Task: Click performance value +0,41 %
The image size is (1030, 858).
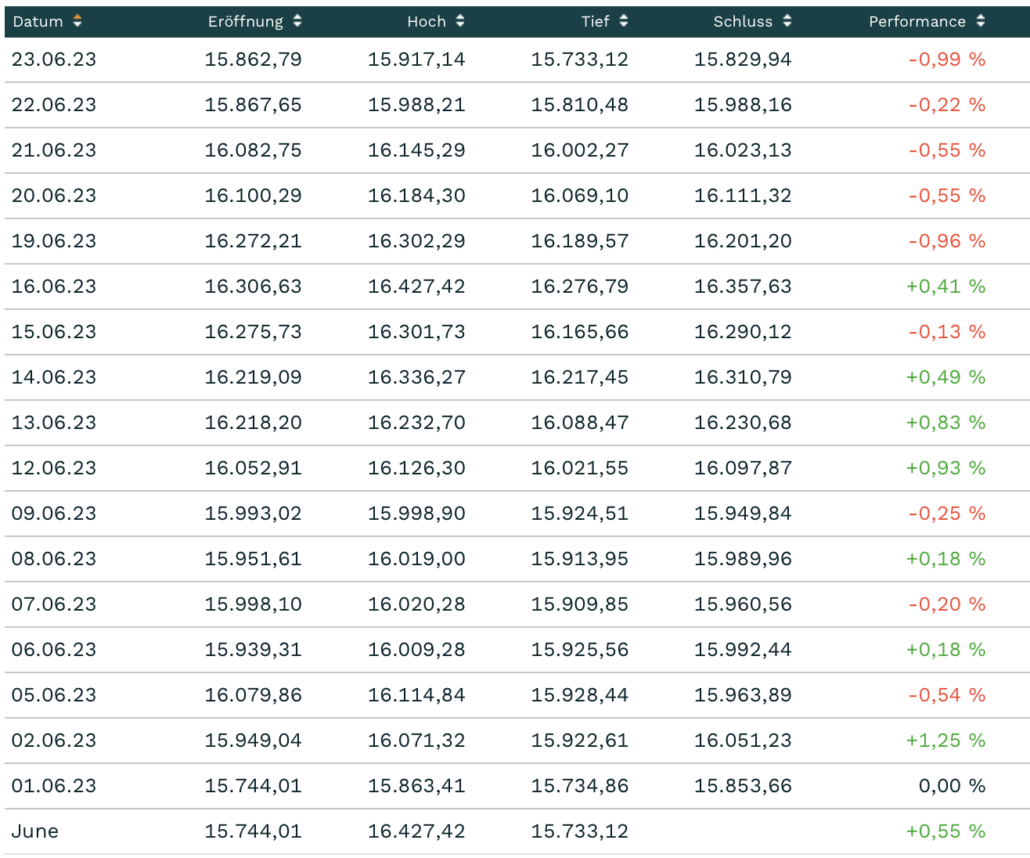Action: point(946,286)
